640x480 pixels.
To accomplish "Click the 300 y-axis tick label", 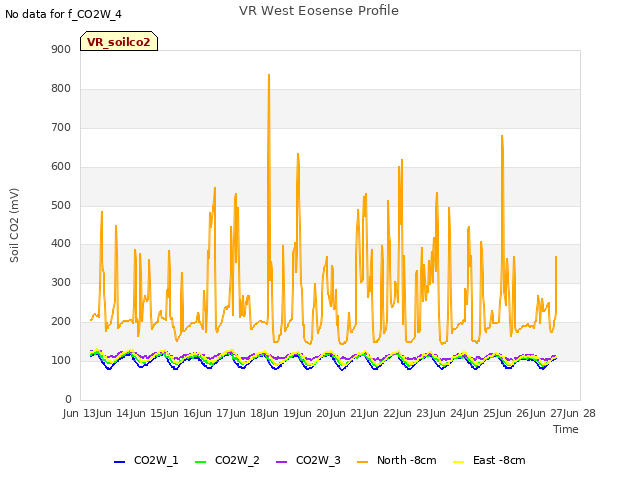I will point(61,282).
